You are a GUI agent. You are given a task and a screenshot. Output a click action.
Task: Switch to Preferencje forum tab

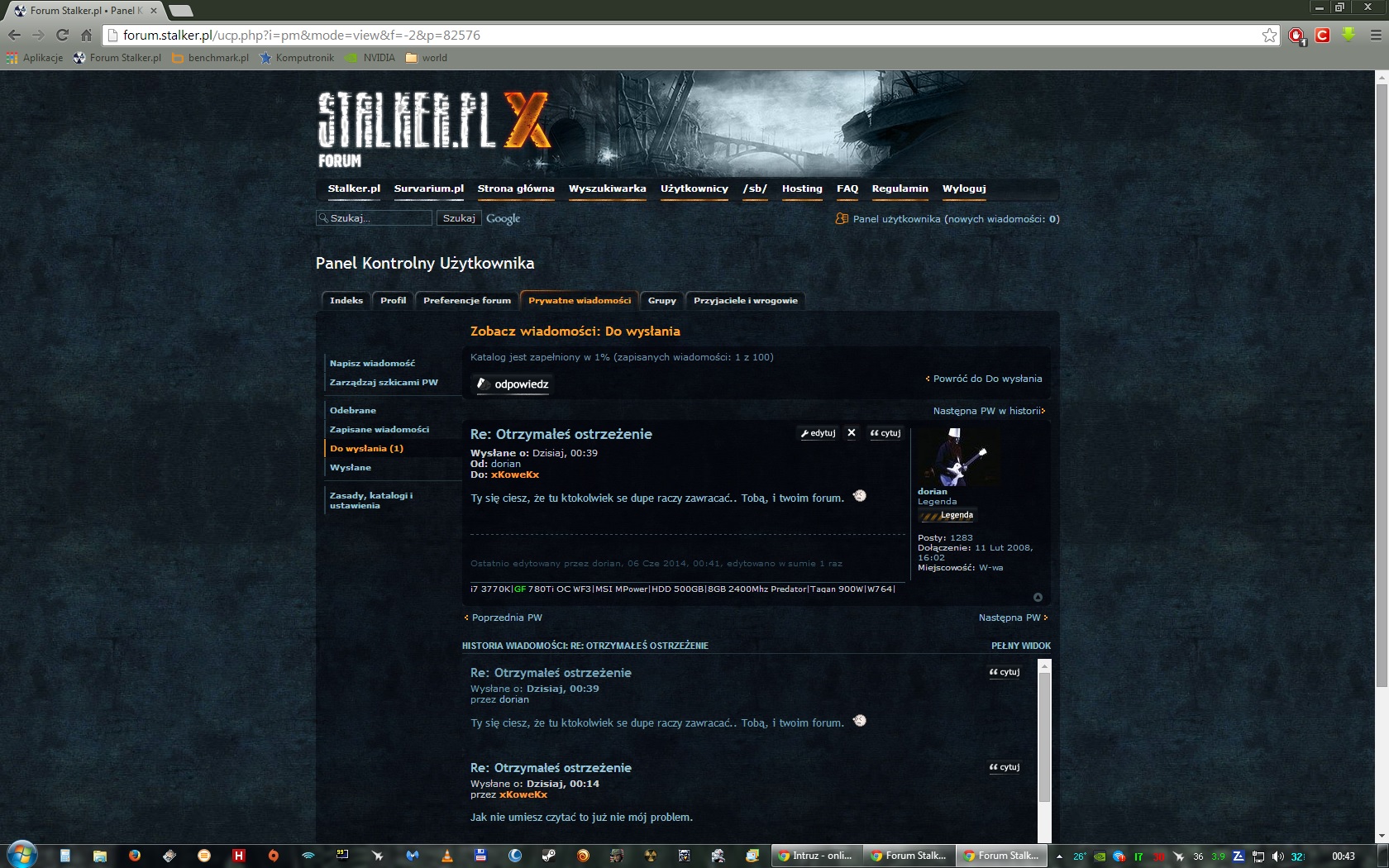point(467,301)
